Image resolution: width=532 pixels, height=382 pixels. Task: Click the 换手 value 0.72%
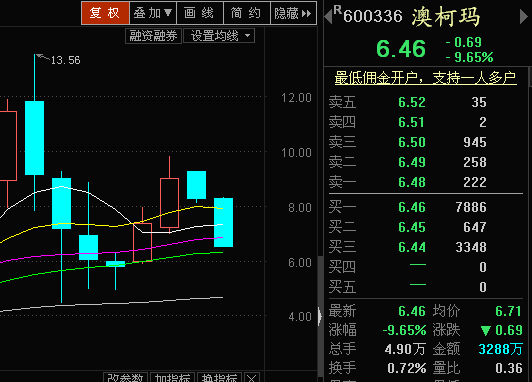[x=406, y=368]
